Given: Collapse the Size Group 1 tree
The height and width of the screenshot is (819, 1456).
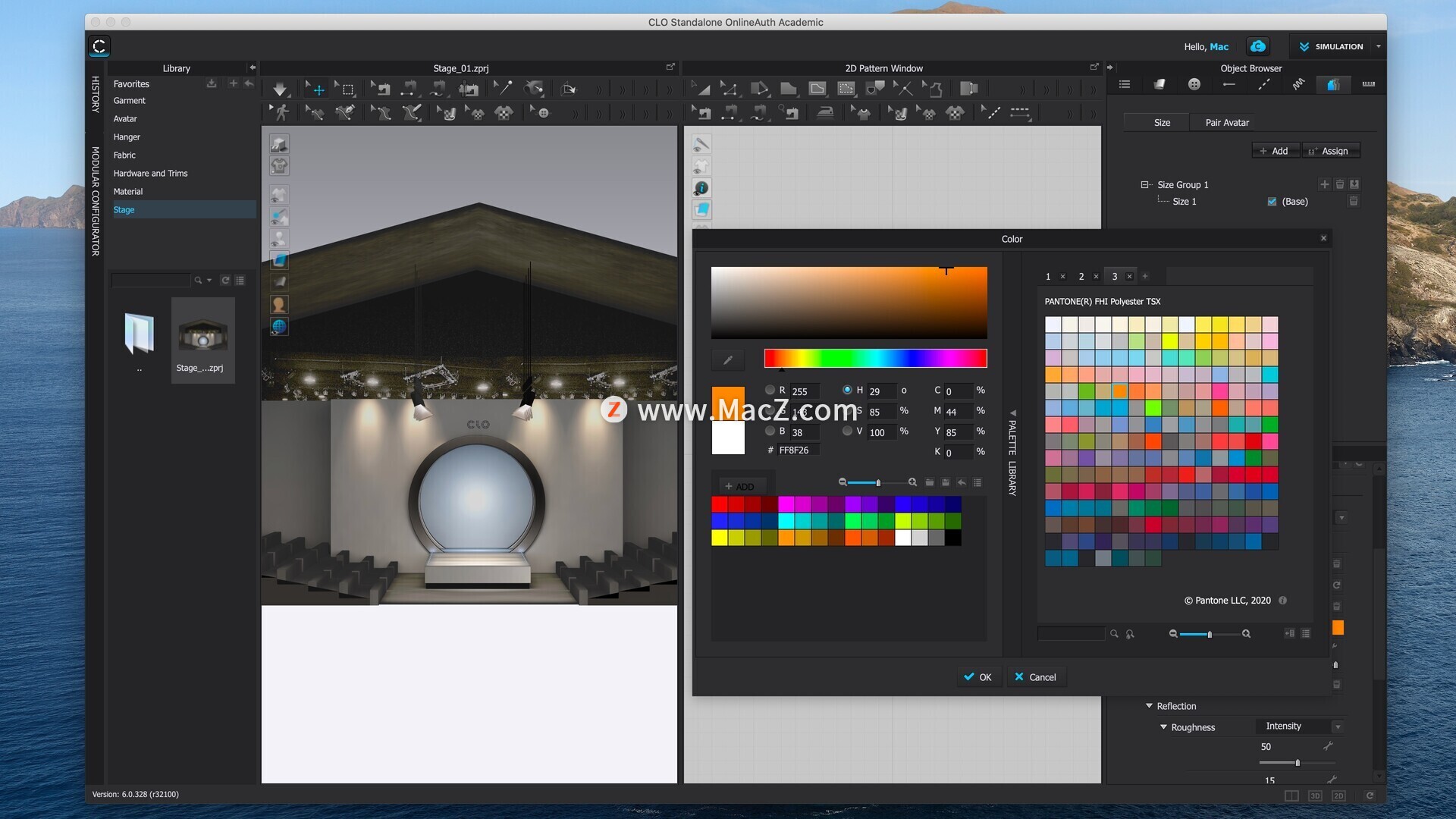Looking at the screenshot, I should point(1144,184).
